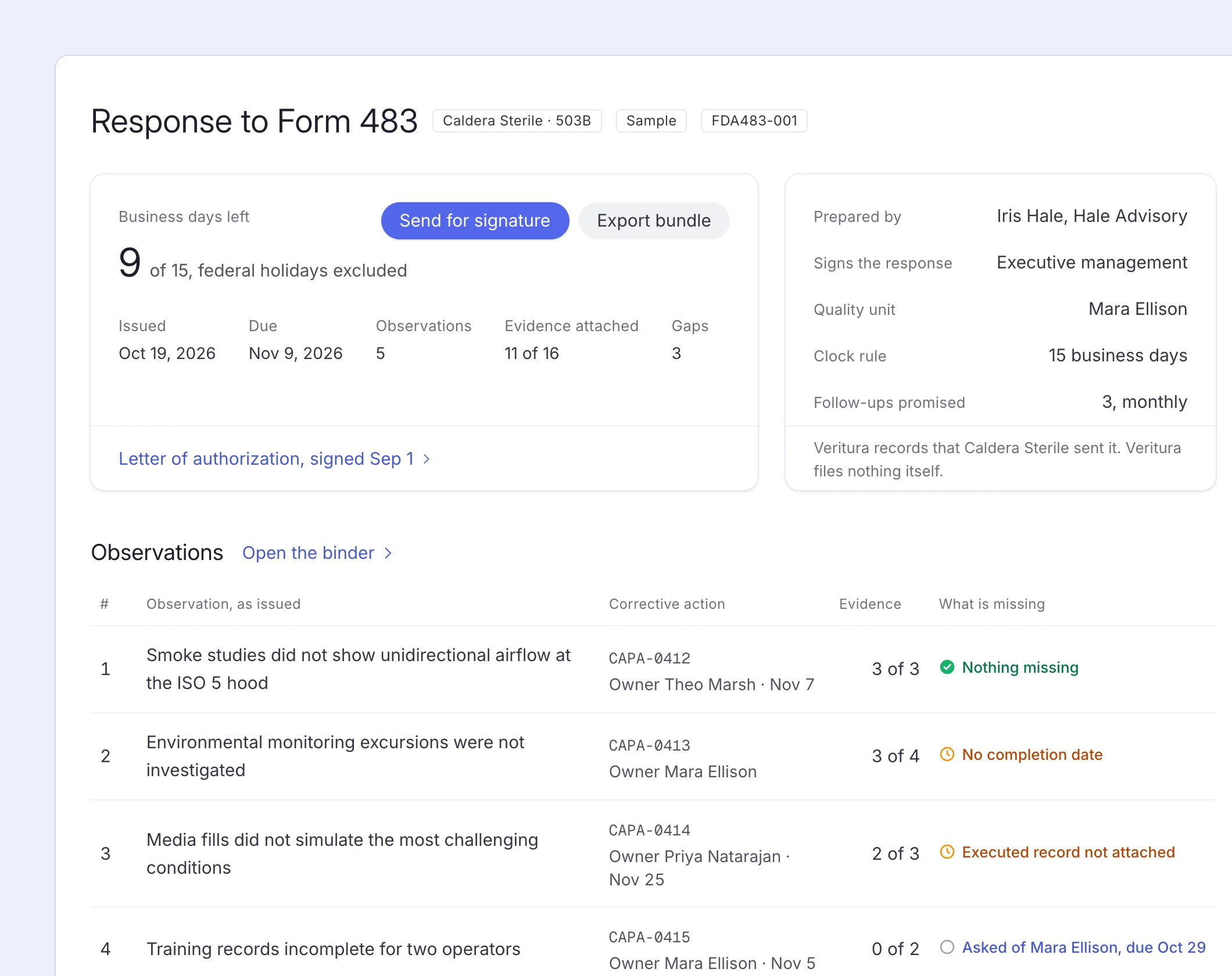Click the Sample tag

(x=651, y=121)
